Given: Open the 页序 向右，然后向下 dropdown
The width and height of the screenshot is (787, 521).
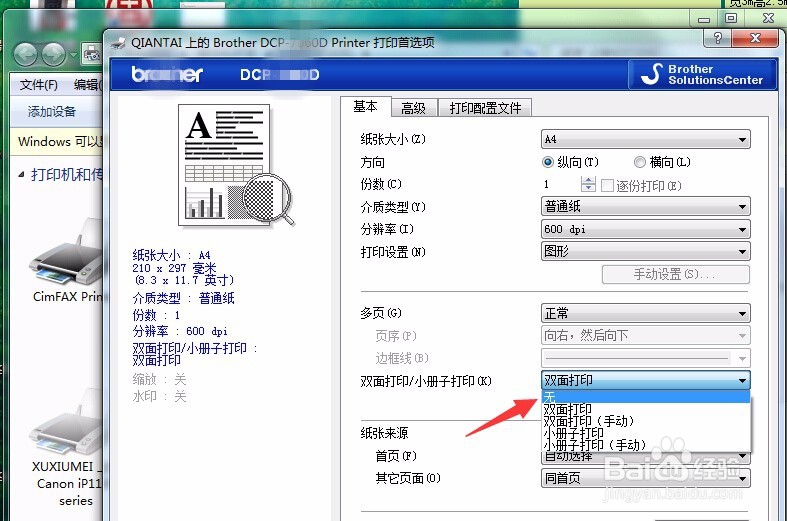Looking at the screenshot, I should (645, 335).
